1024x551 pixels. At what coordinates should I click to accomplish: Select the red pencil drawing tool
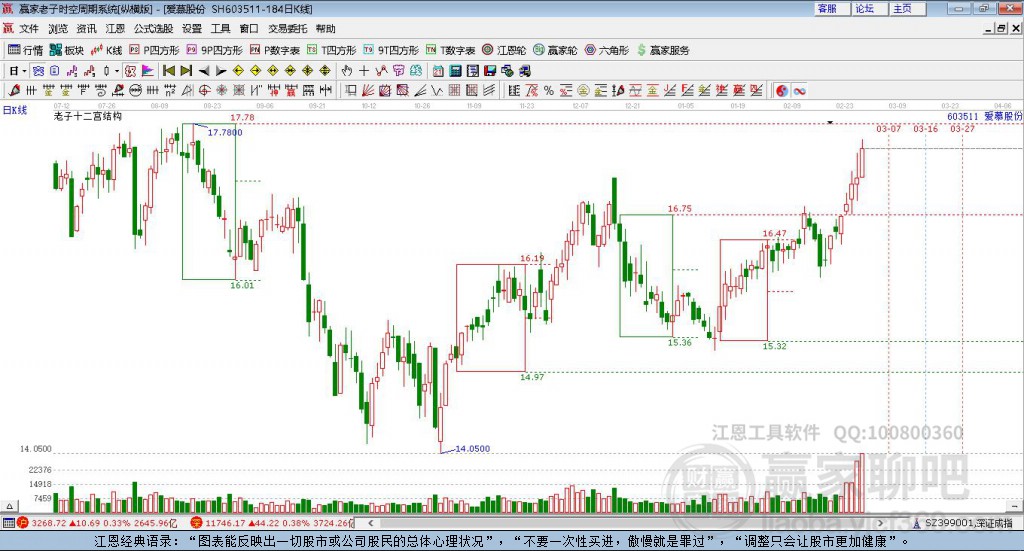pos(14,91)
